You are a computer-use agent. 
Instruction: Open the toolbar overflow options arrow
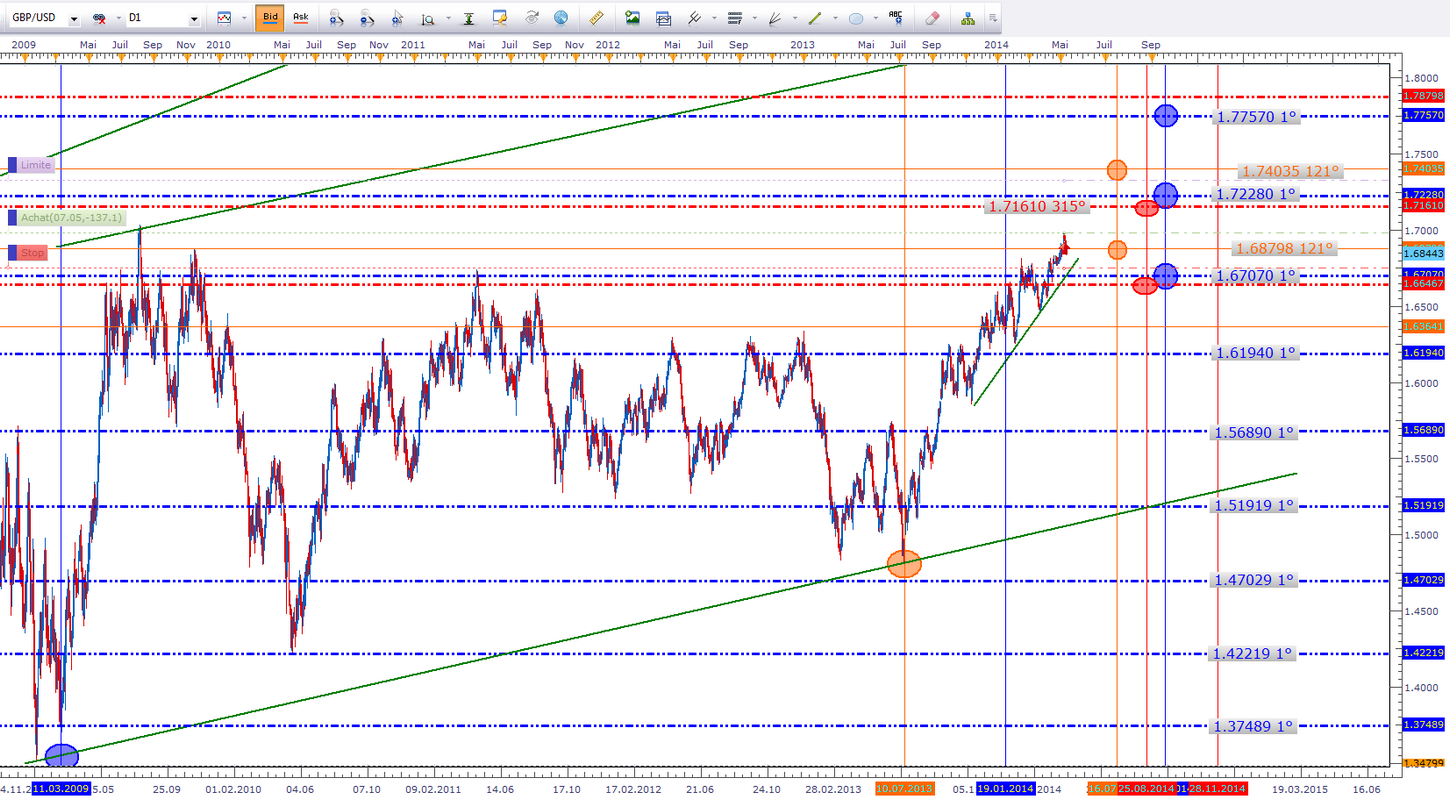[992, 18]
